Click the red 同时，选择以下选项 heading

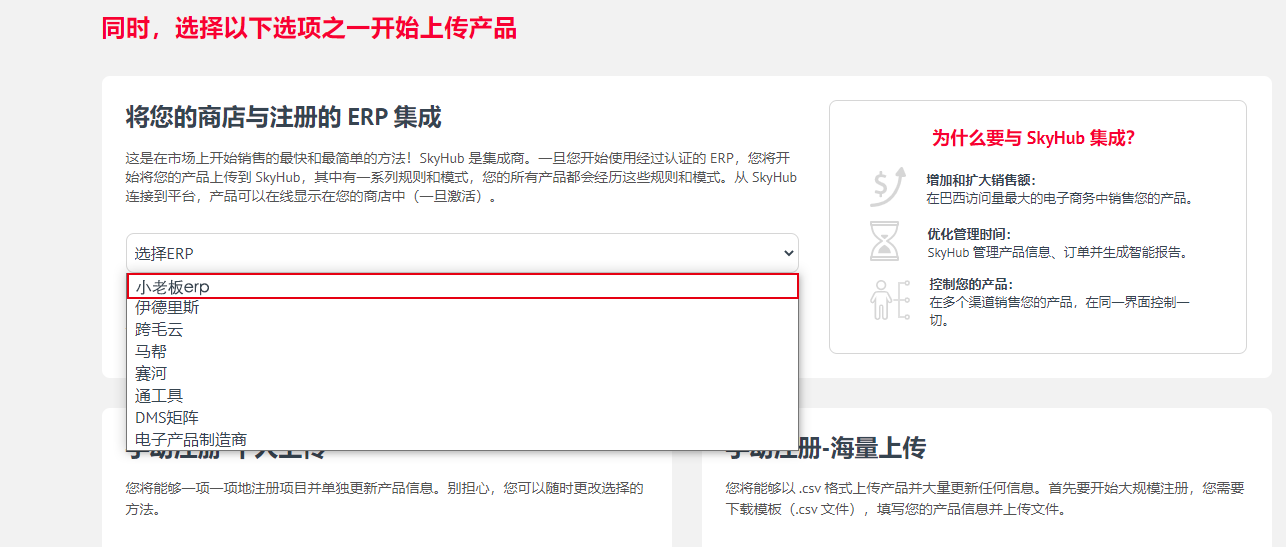click(309, 28)
